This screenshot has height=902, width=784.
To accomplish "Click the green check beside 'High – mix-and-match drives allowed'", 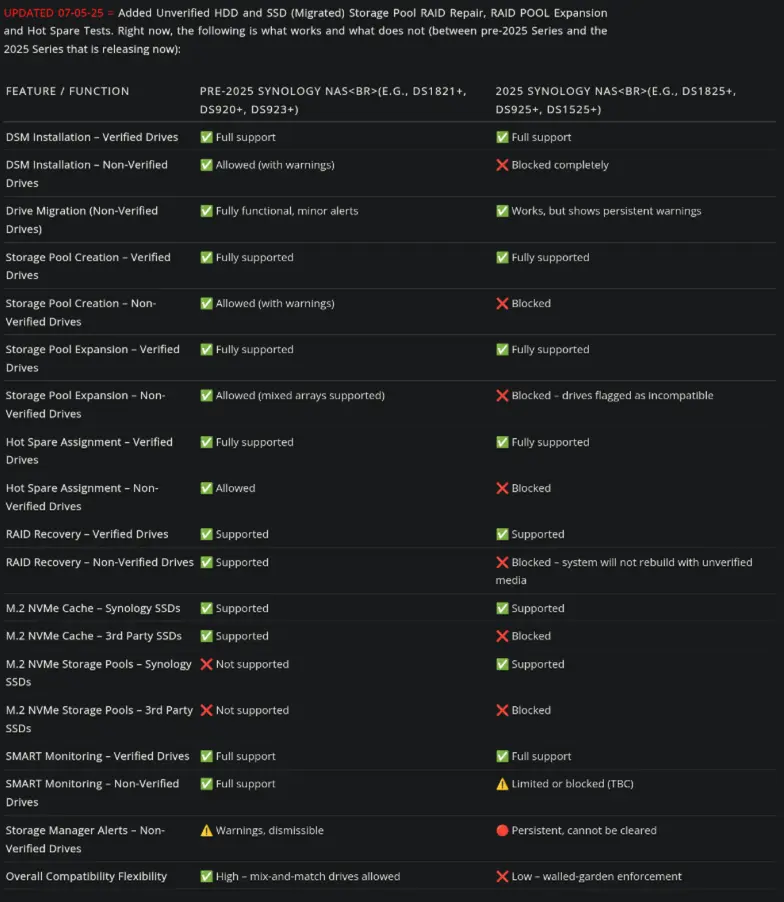I will tap(206, 876).
